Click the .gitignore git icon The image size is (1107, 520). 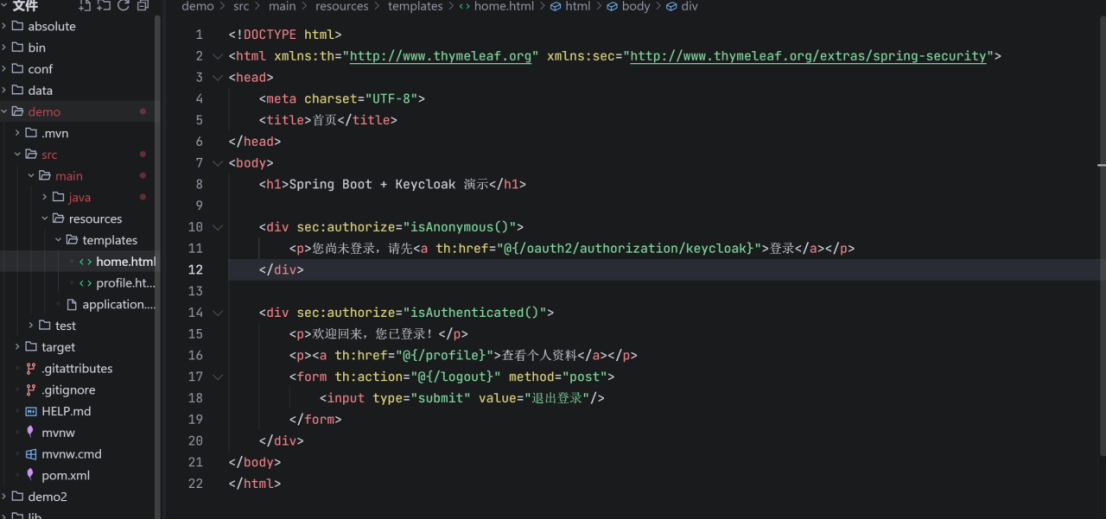pyautogui.click(x=30, y=389)
